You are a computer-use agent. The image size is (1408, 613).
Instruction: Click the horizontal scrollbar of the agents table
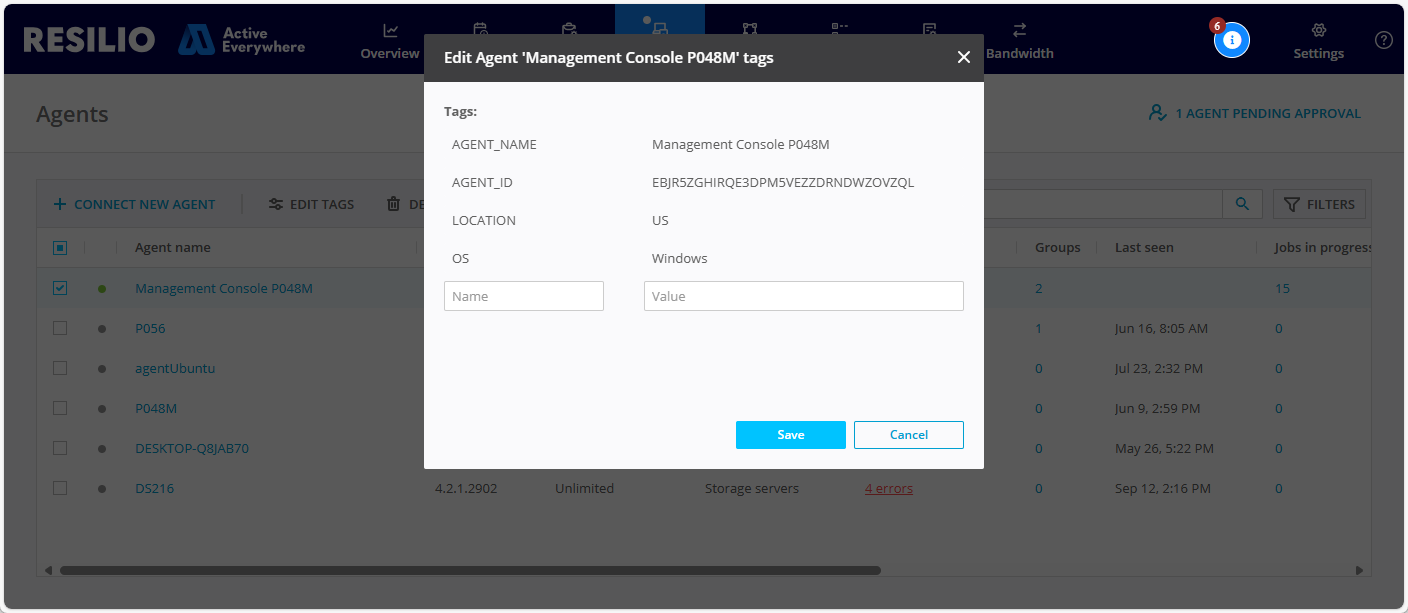(470, 570)
